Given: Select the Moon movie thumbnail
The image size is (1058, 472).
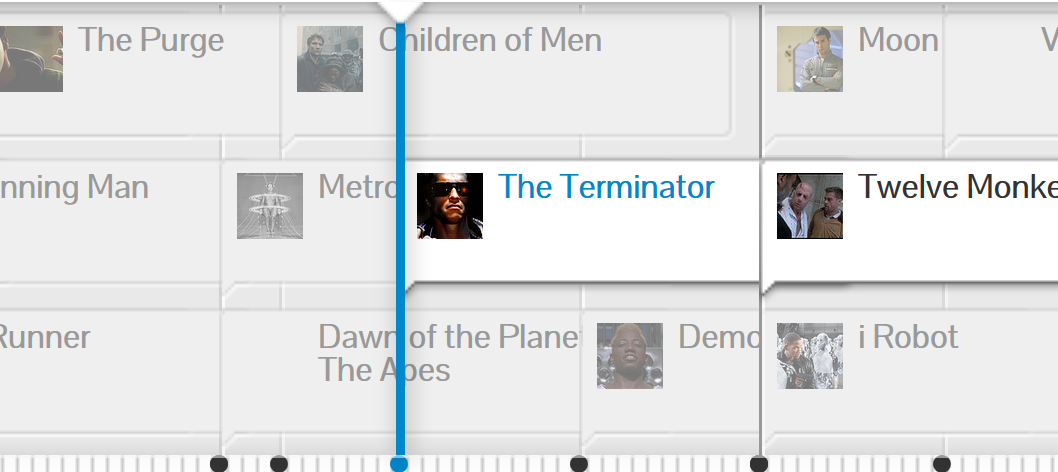Looking at the screenshot, I should pyautogui.click(x=809, y=59).
